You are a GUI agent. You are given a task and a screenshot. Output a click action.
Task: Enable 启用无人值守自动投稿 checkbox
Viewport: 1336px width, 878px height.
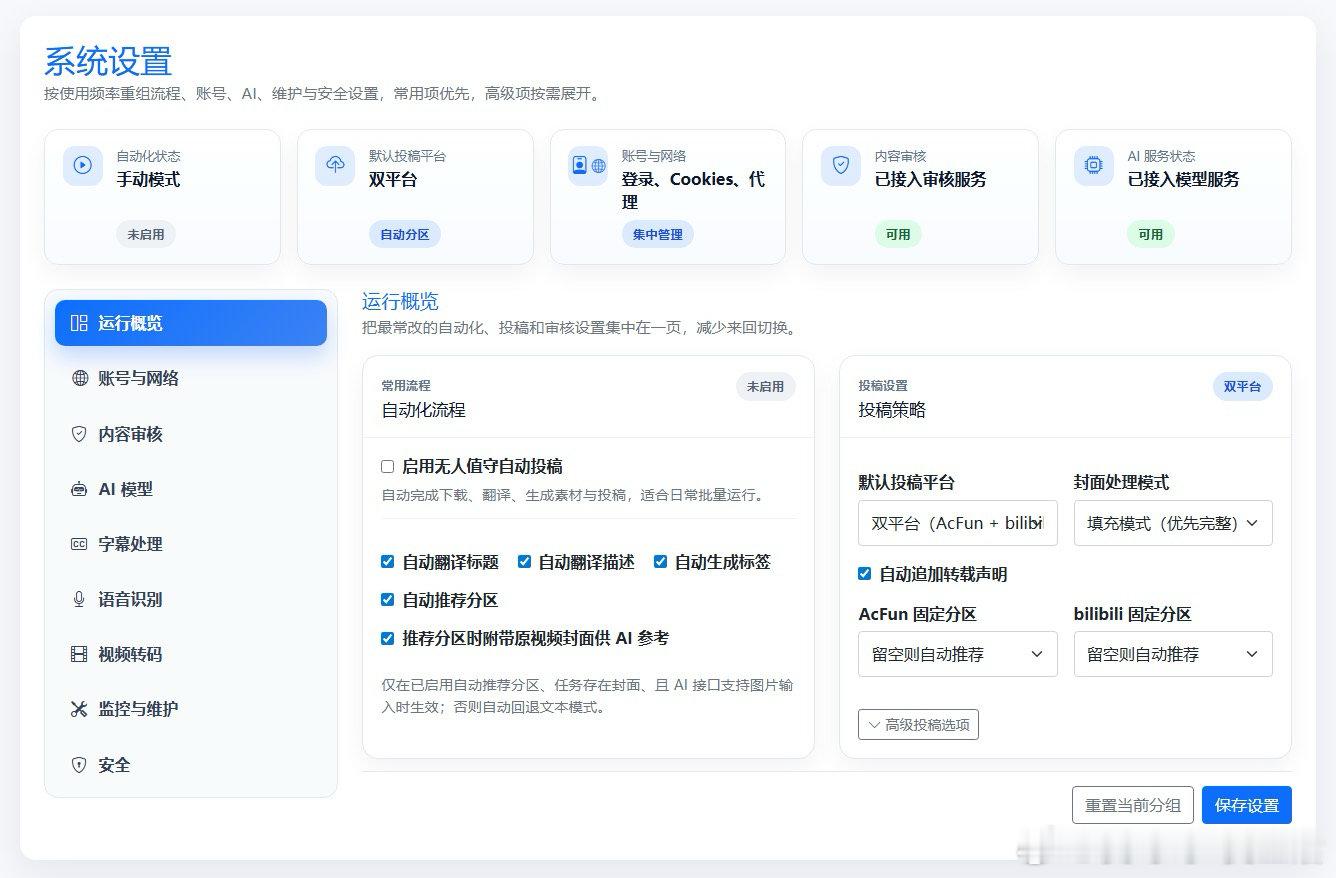click(388, 466)
